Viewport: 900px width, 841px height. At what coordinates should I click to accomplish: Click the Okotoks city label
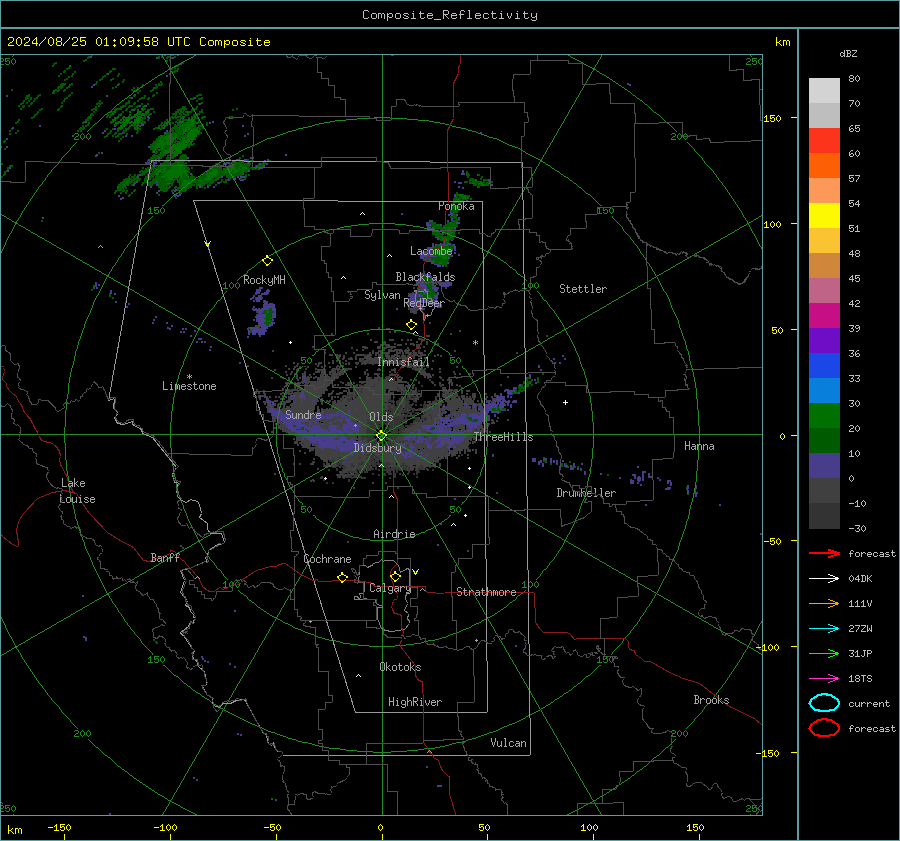click(400, 667)
